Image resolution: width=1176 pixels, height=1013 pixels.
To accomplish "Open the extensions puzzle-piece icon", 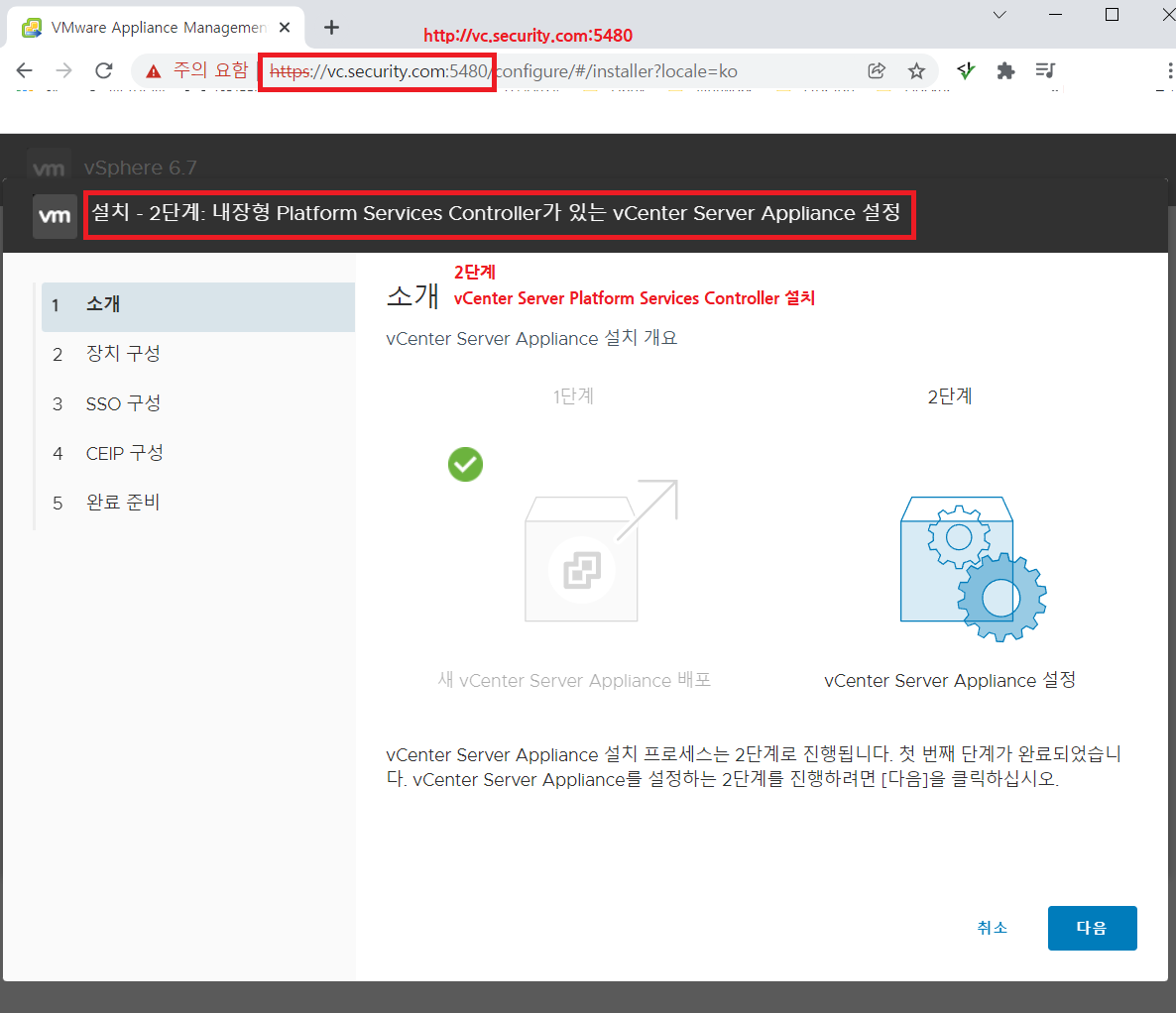I will pos(1005,70).
